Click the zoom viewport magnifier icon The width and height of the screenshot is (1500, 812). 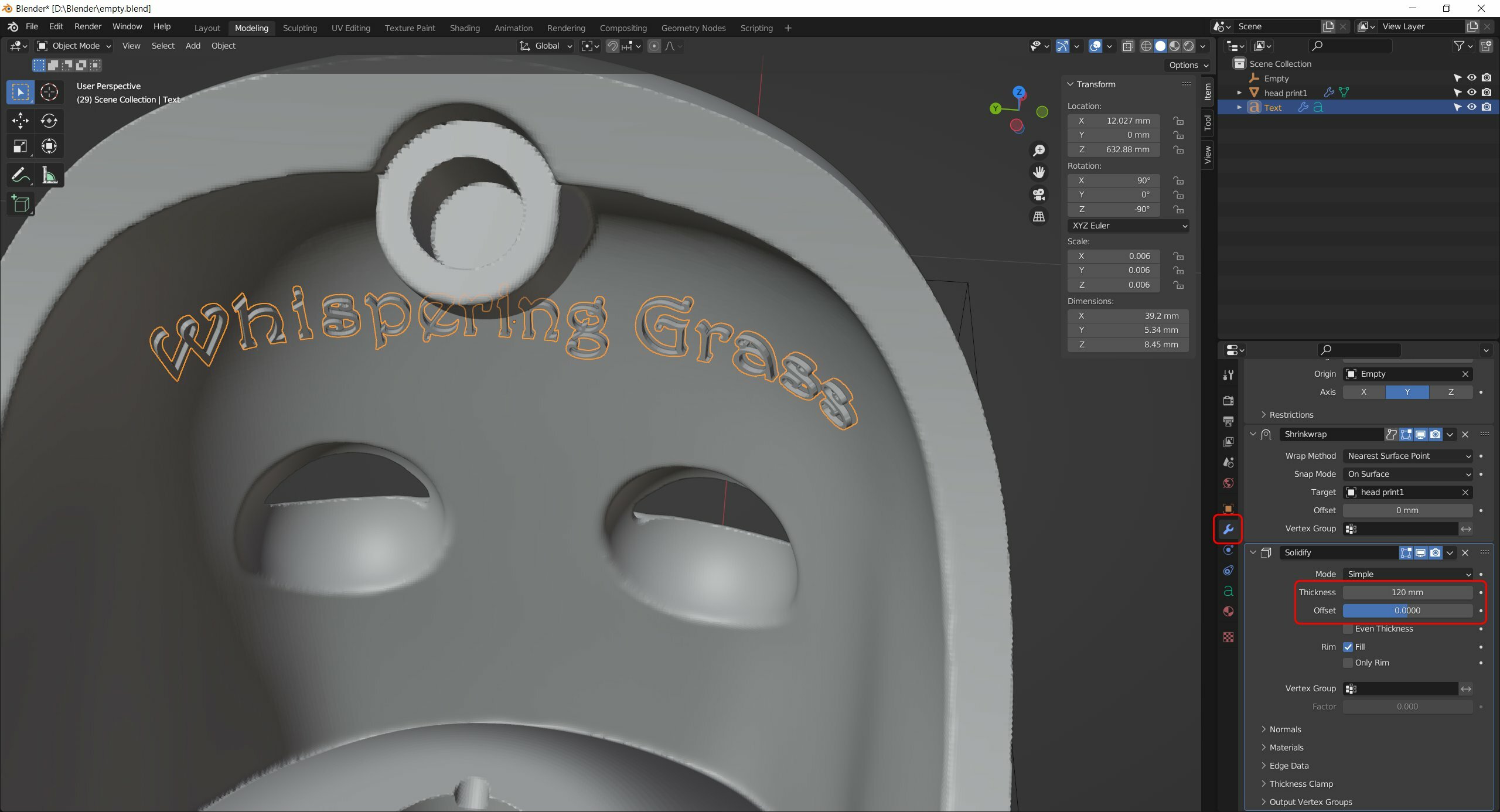pyautogui.click(x=1039, y=151)
